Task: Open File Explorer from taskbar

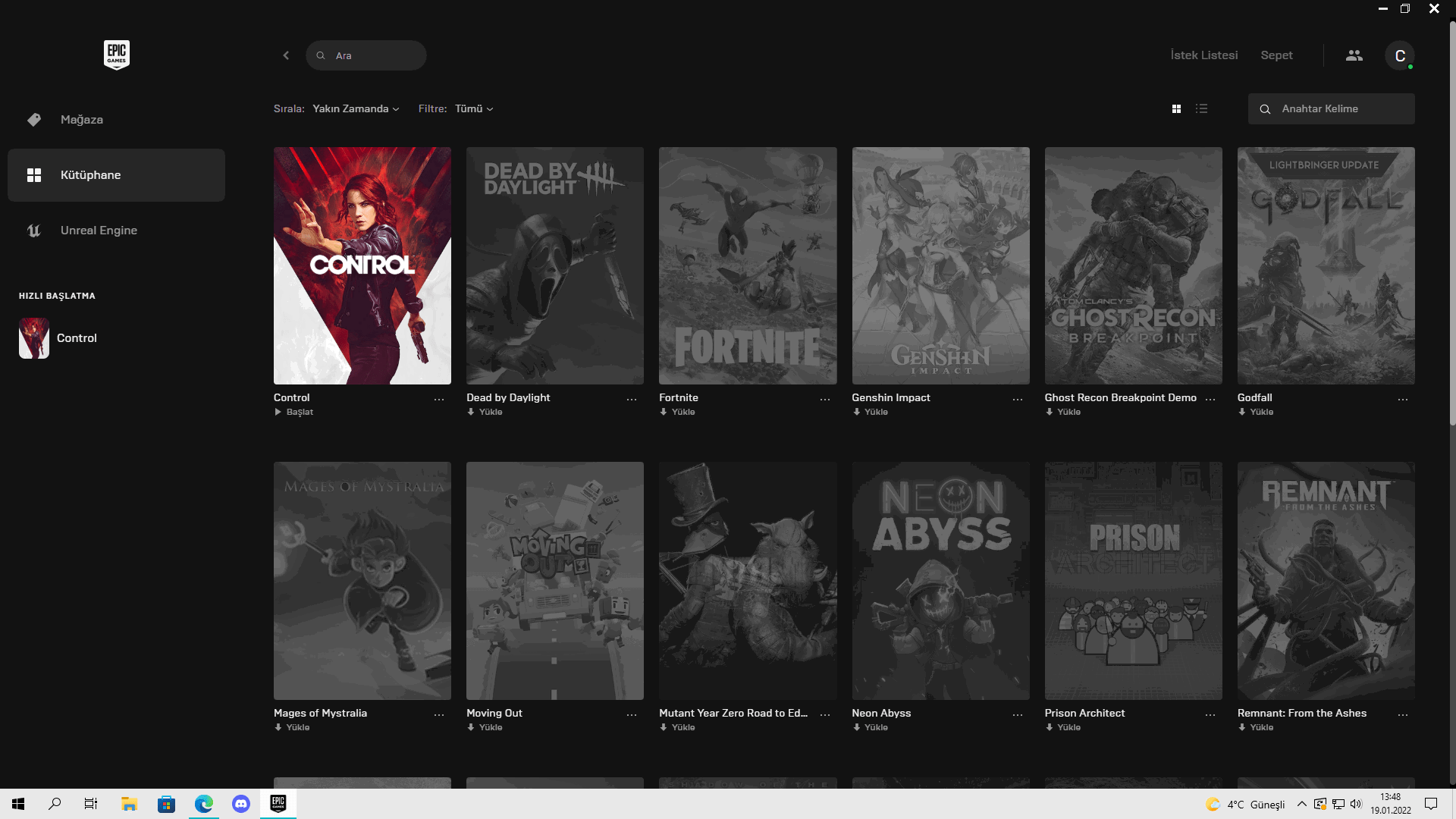Action: (x=129, y=804)
